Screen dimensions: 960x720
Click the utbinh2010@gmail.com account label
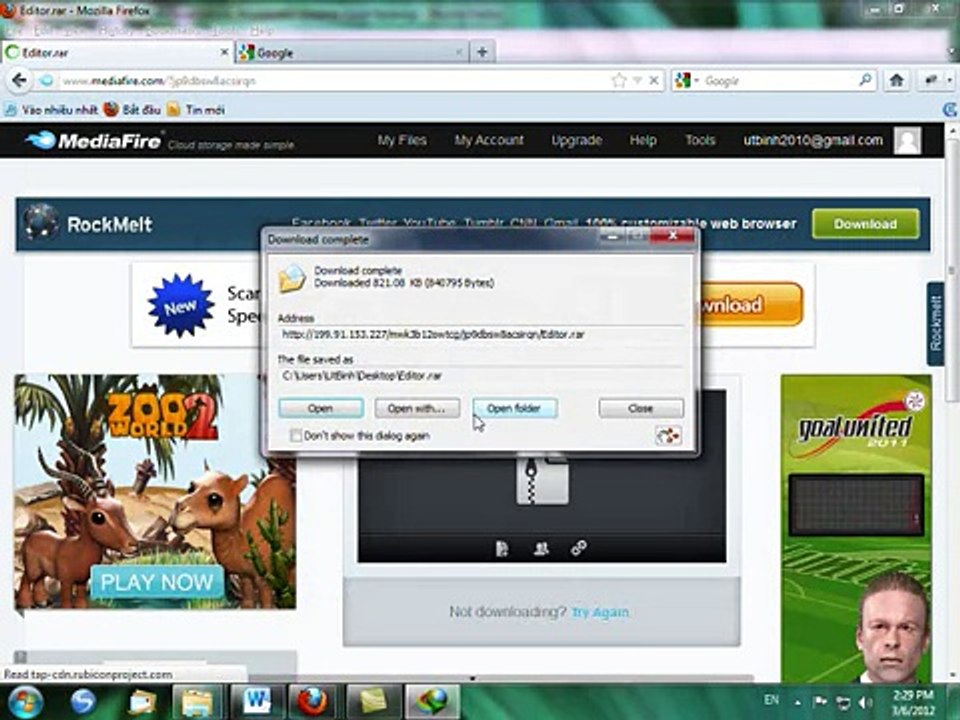[813, 140]
